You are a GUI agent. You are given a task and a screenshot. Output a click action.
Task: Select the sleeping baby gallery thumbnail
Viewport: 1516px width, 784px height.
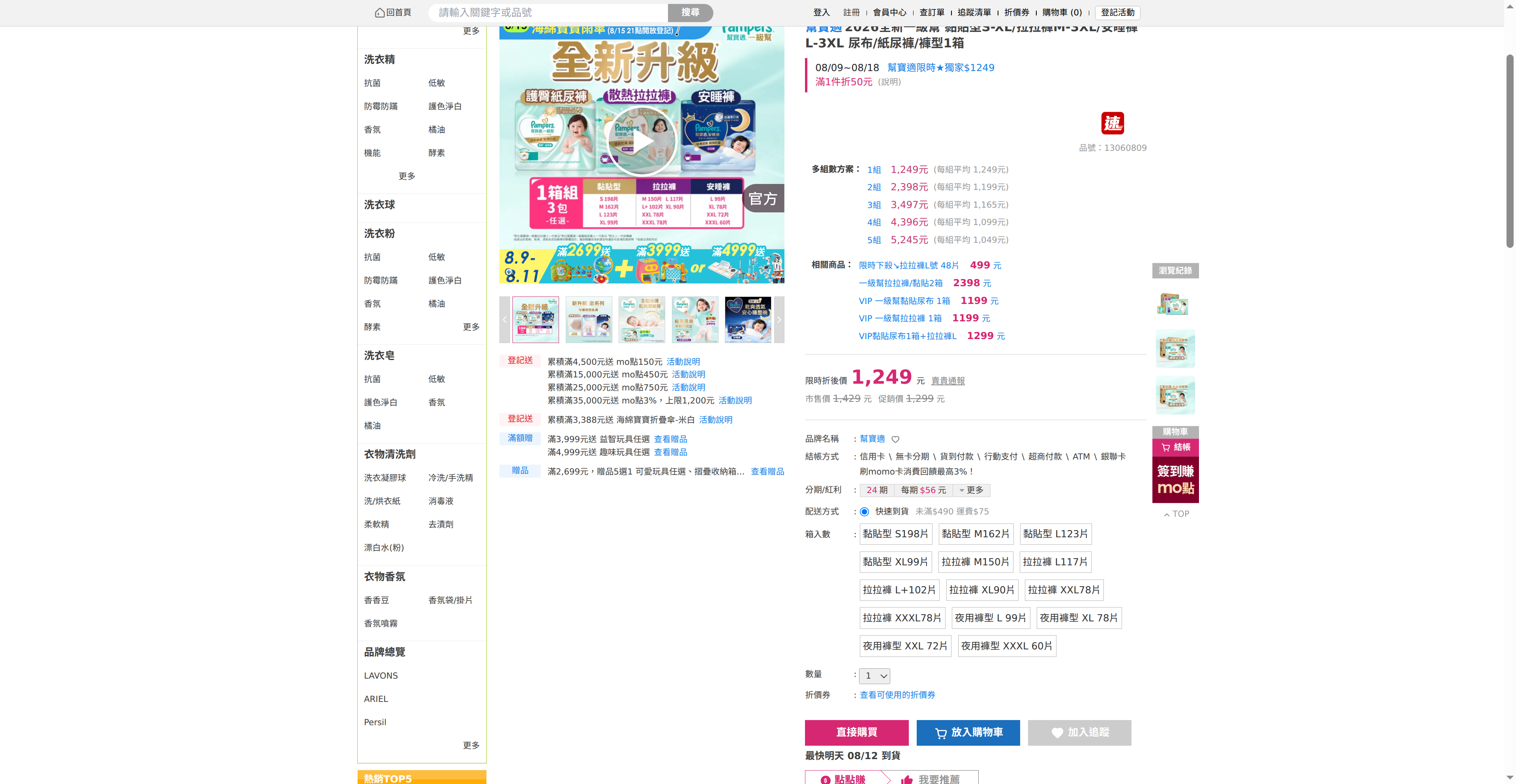[642, 320]
